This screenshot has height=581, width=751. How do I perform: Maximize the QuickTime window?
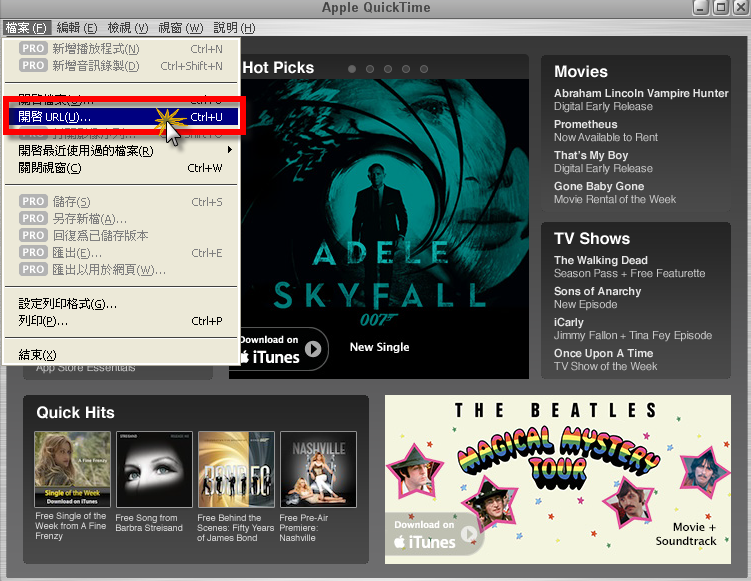pyautogui.click(x=721, y=8)
